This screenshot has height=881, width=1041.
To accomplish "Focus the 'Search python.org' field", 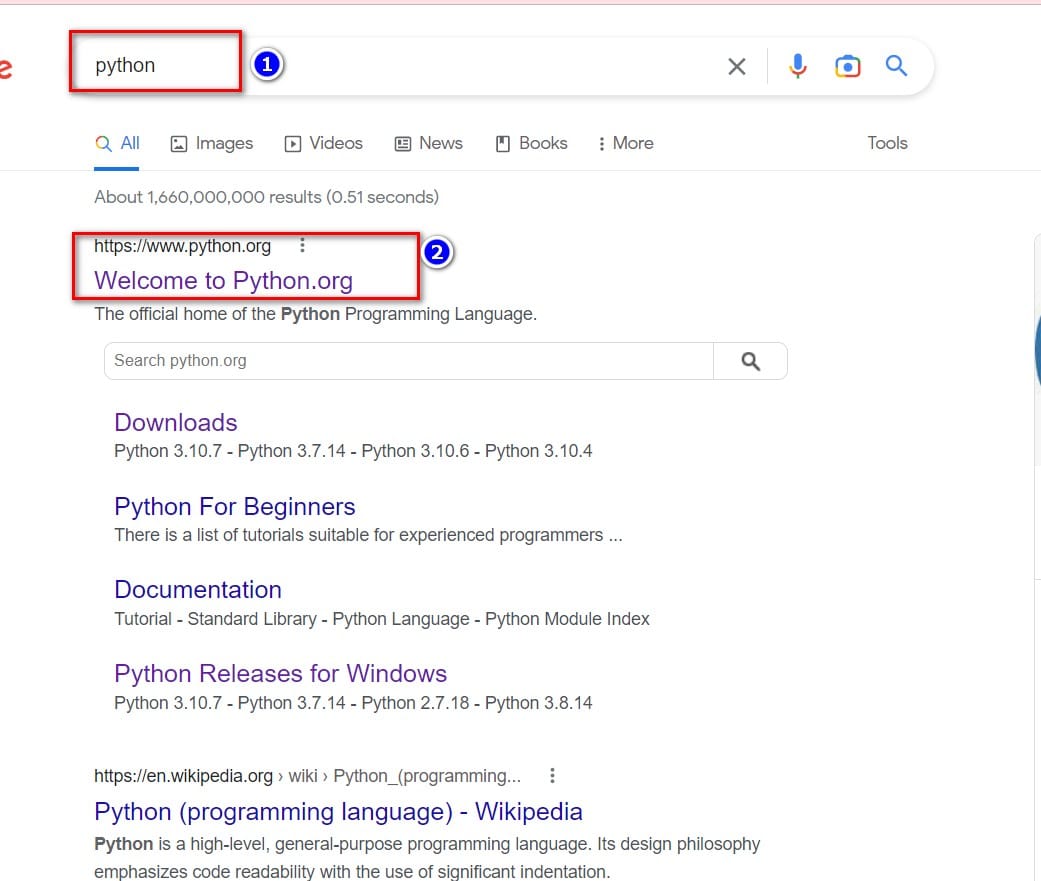I will point(408,360).
